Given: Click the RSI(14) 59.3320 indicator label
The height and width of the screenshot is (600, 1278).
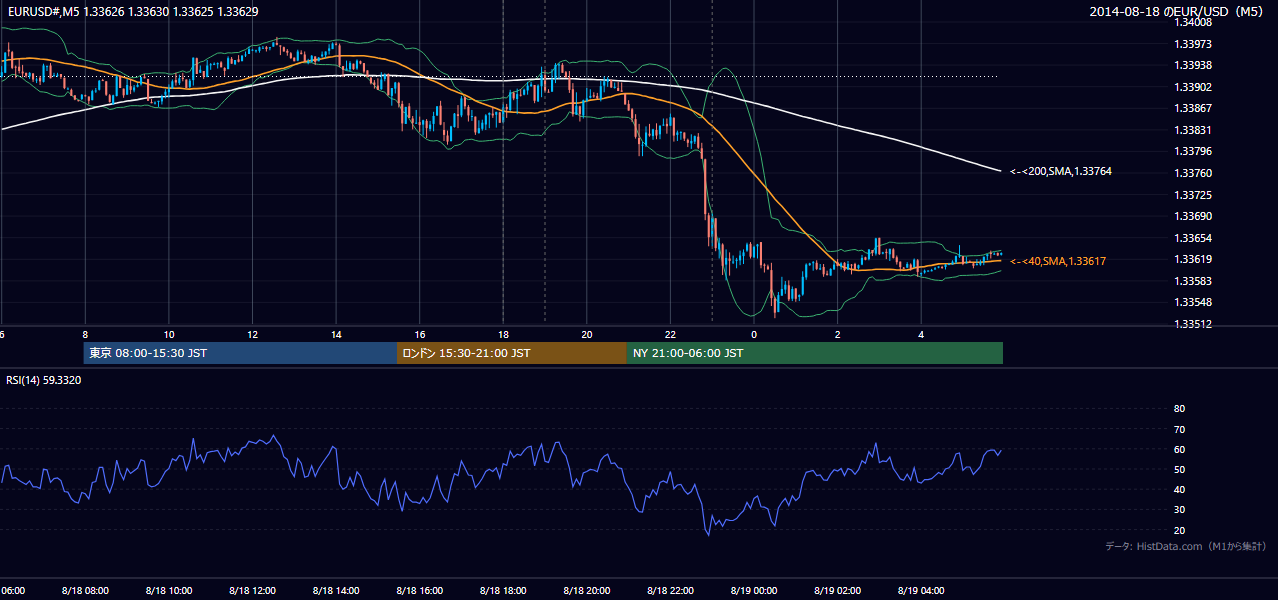Looking at the screenshot, I should pos(44,380).
